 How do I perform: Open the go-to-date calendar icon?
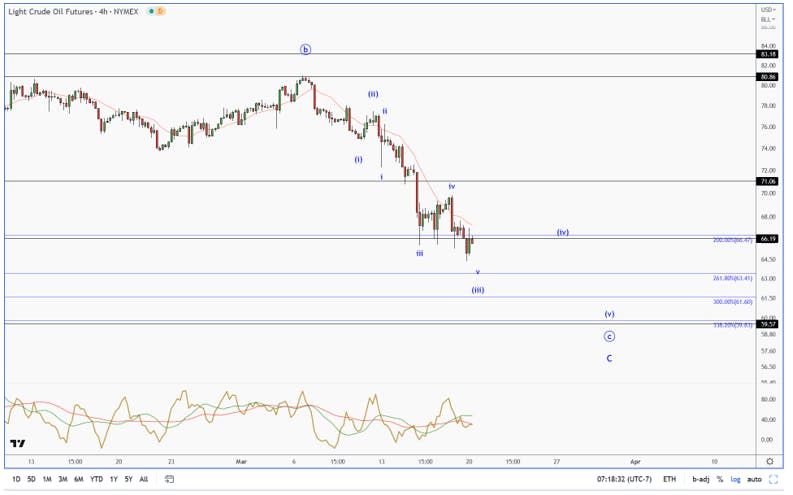(x=169, y=479)
